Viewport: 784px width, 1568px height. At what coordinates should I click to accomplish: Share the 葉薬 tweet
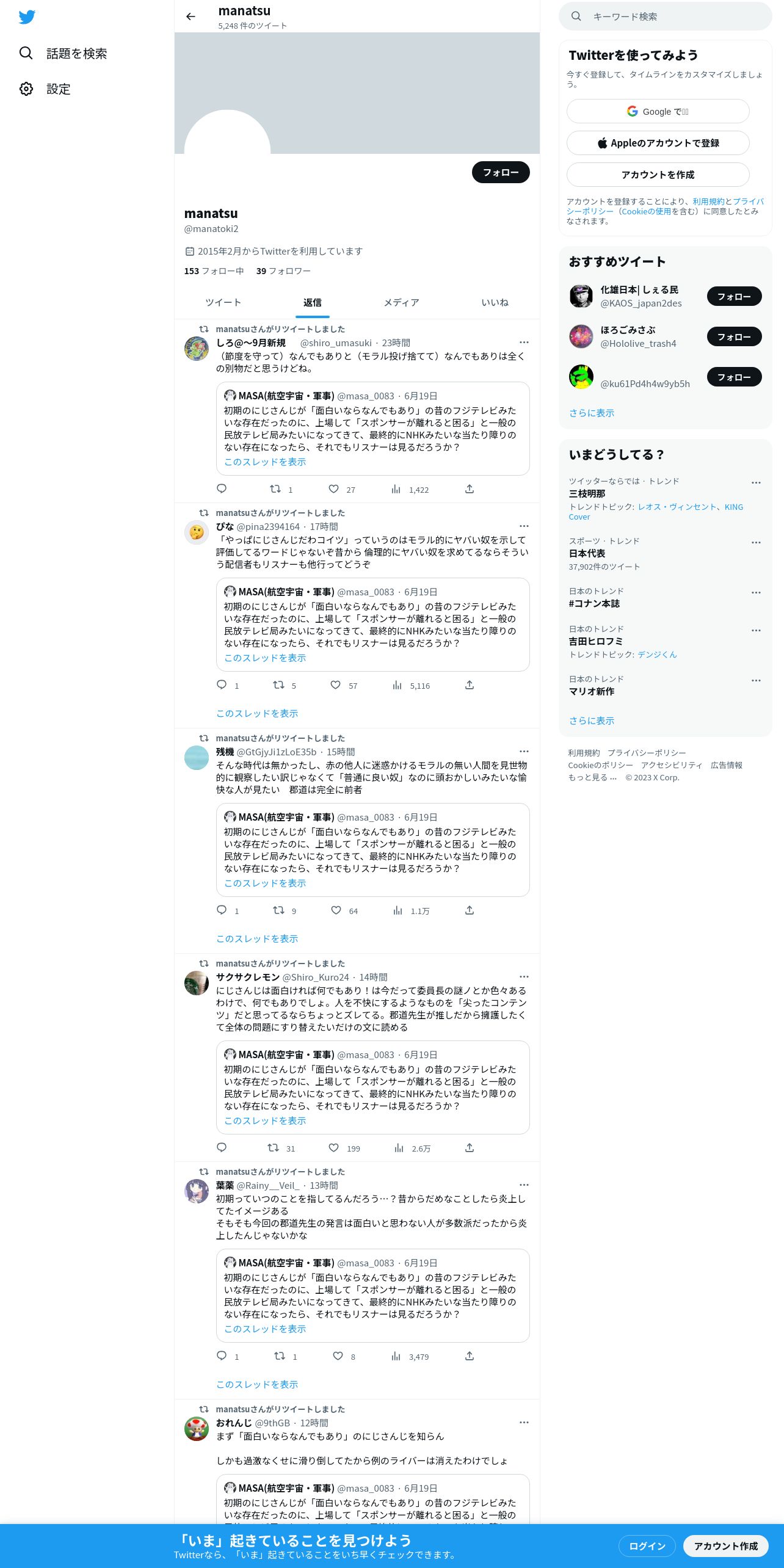click(470, 1356)
